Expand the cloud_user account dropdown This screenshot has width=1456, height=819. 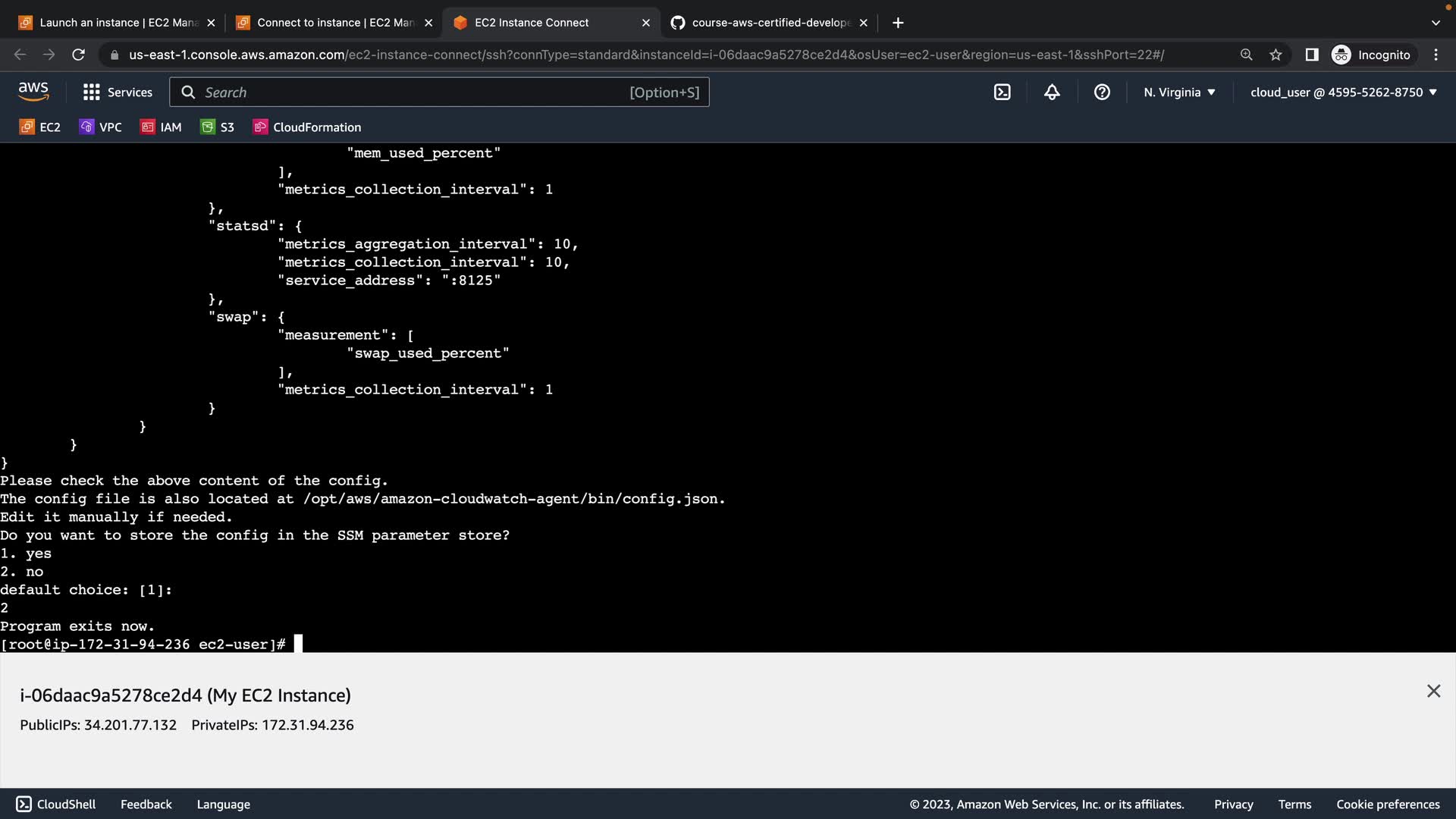pyautogui.click(x=1343, y=93)
